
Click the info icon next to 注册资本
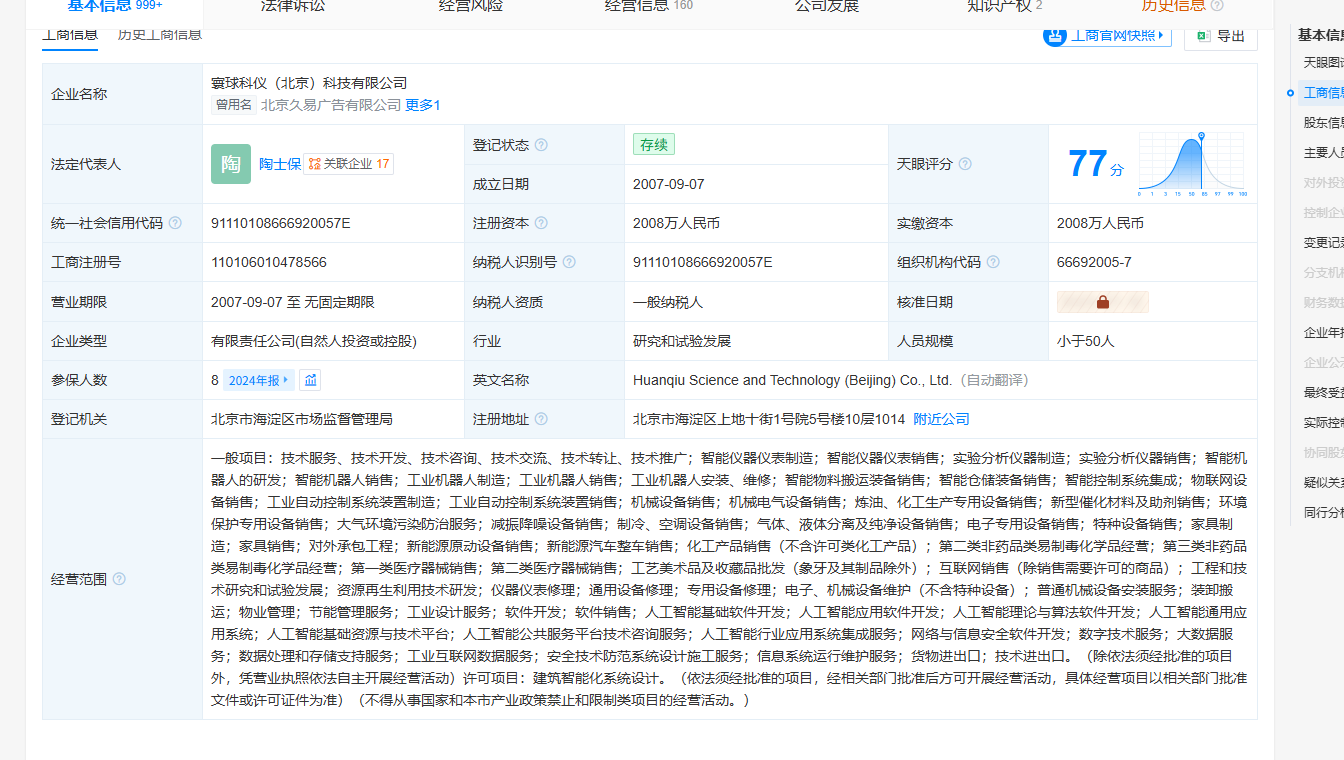click(541, 223)
